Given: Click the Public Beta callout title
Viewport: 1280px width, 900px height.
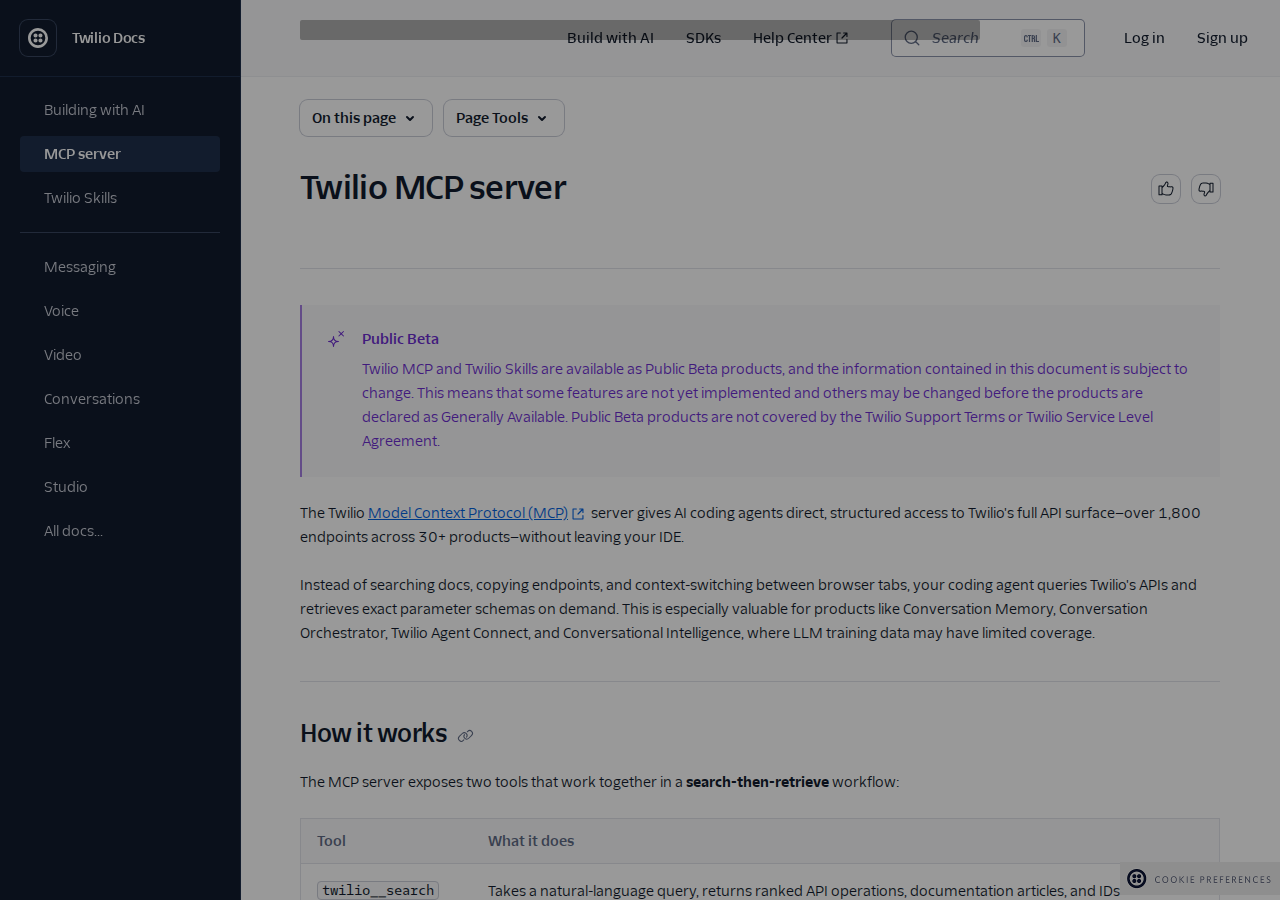Looking at the screenshot, I should [x=400, y=339].
